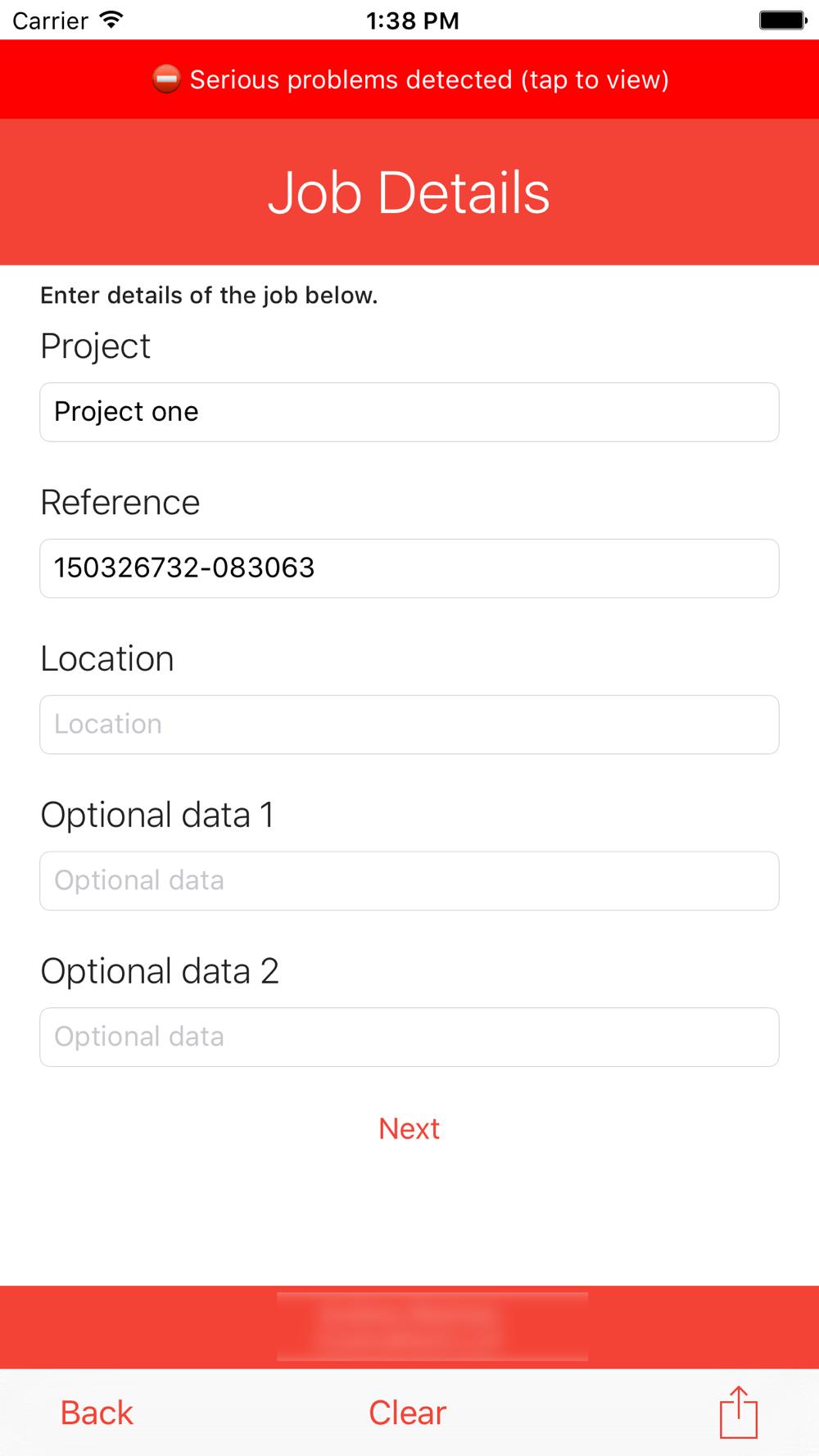Tap the "Enter details of the job below" text

[x=209, y=296]
